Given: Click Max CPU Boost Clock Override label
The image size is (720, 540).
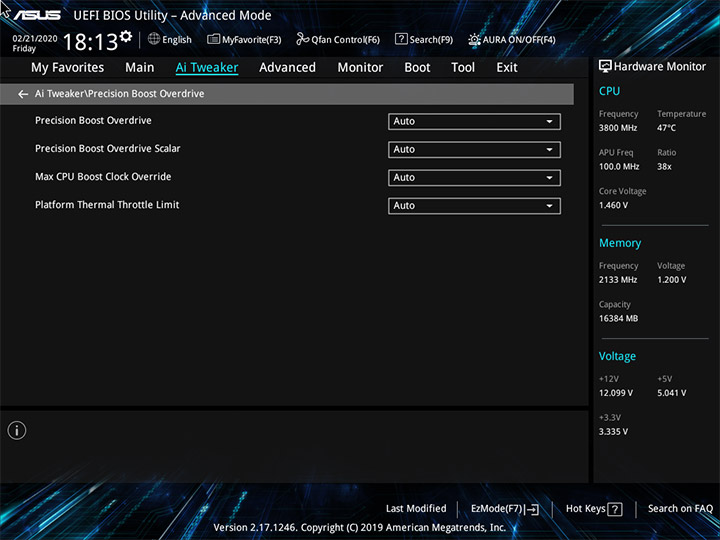Looking at the screenshot, I should 103,177.
